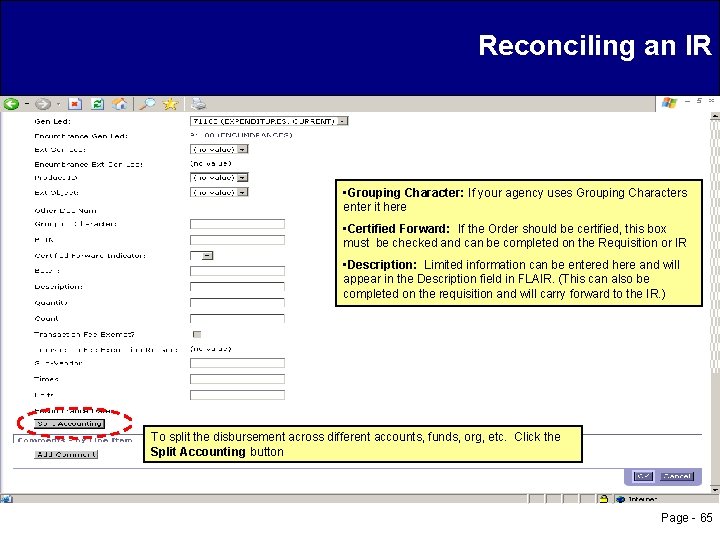This screenshot has width=720, height=540.
Task: Click the page icon at status bar left
Action: tap(6, 499)
